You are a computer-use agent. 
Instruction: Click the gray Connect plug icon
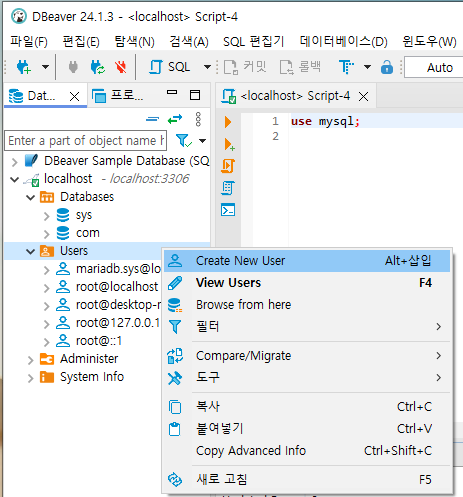(73, 67)
